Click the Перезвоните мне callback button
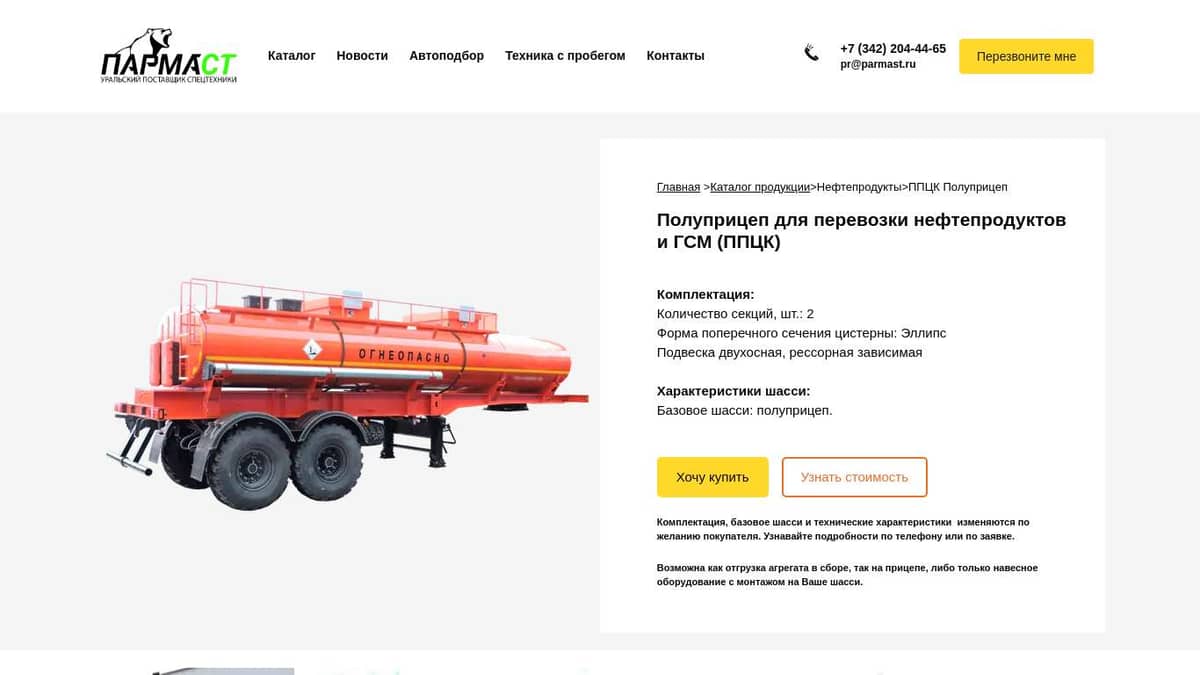1200x675 pixels. 1026,56
